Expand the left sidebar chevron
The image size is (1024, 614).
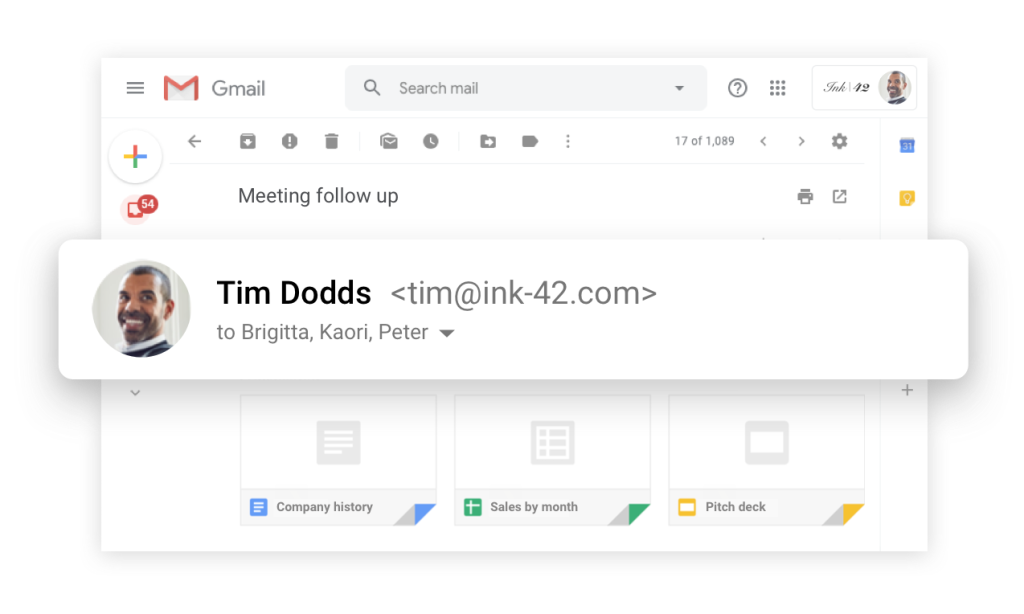click(135, 393)
